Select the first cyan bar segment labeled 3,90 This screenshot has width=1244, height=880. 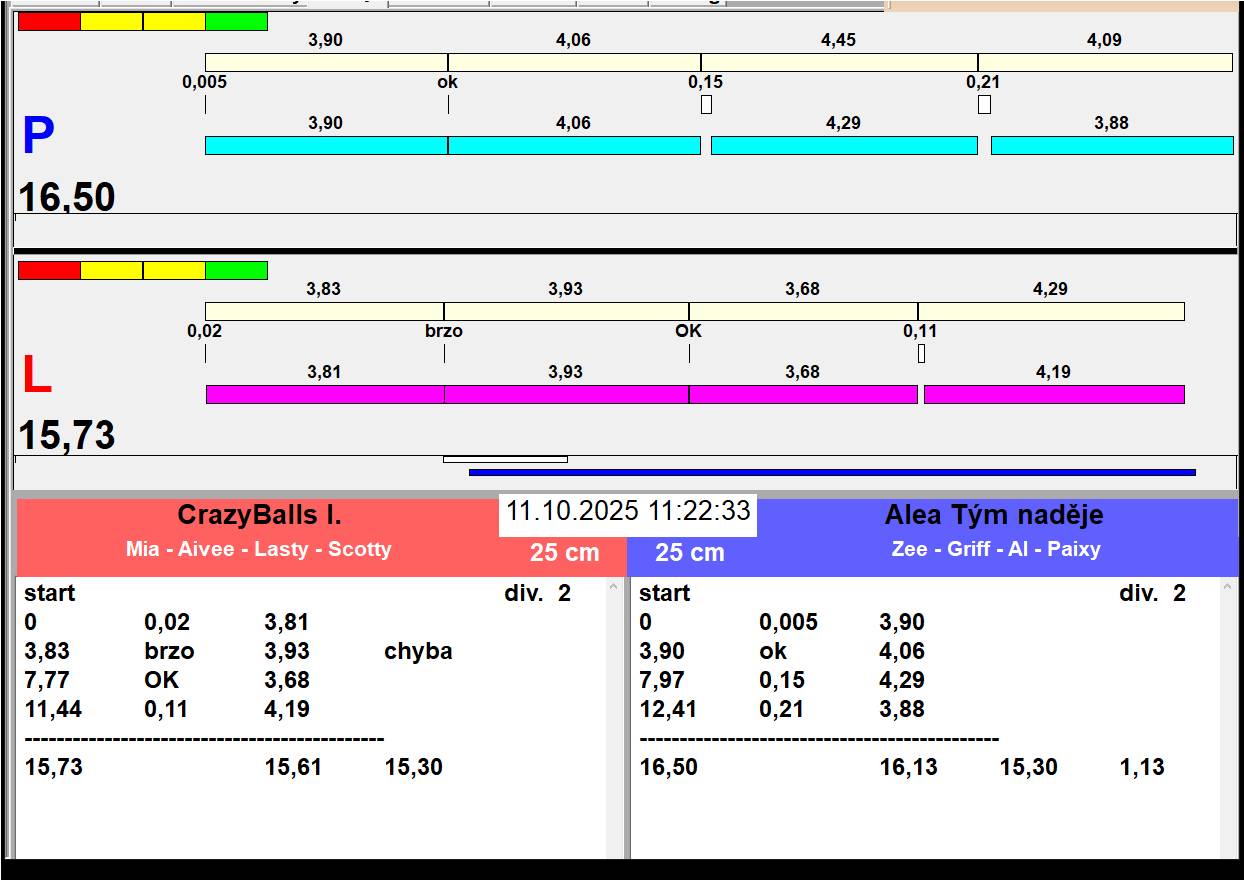coord(326,145)
